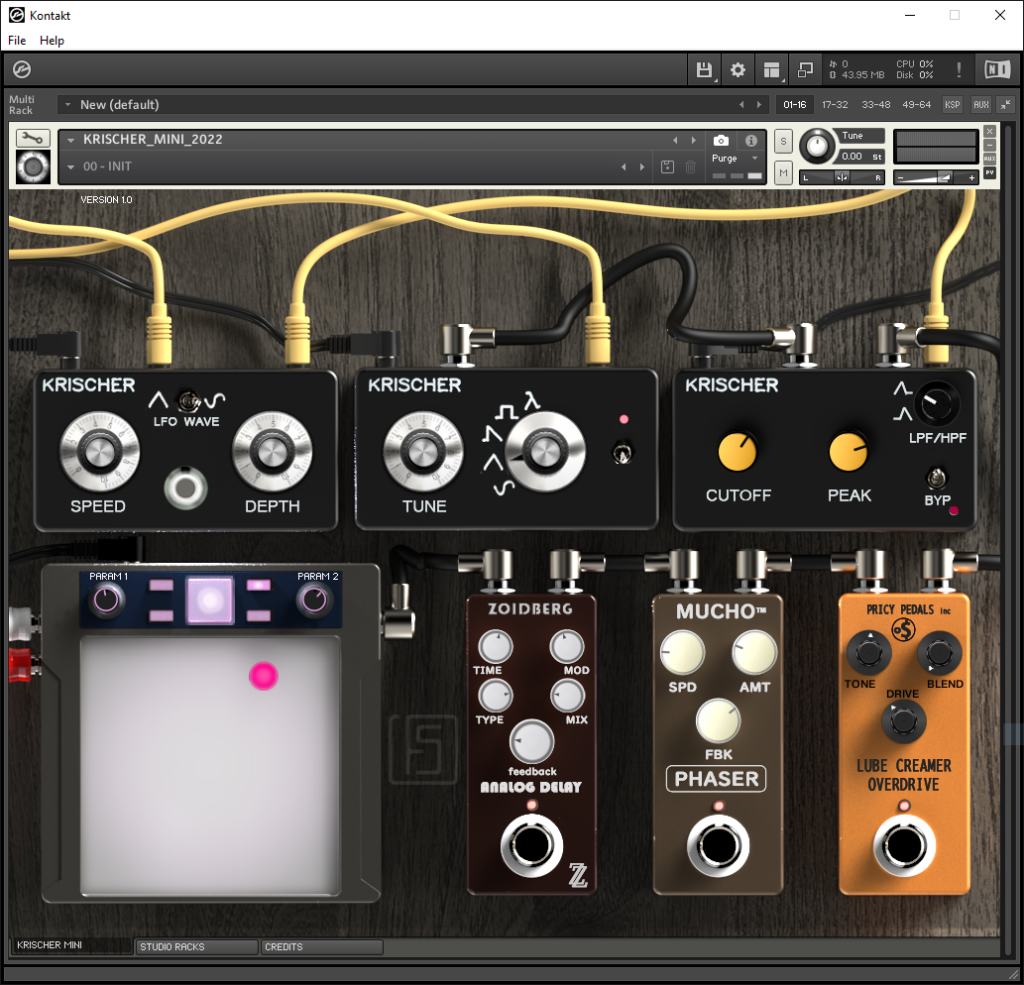Viewport: 1024px width, 985px height.
Task: Mute the instrument with M button
Action: (x=783, y=172)
